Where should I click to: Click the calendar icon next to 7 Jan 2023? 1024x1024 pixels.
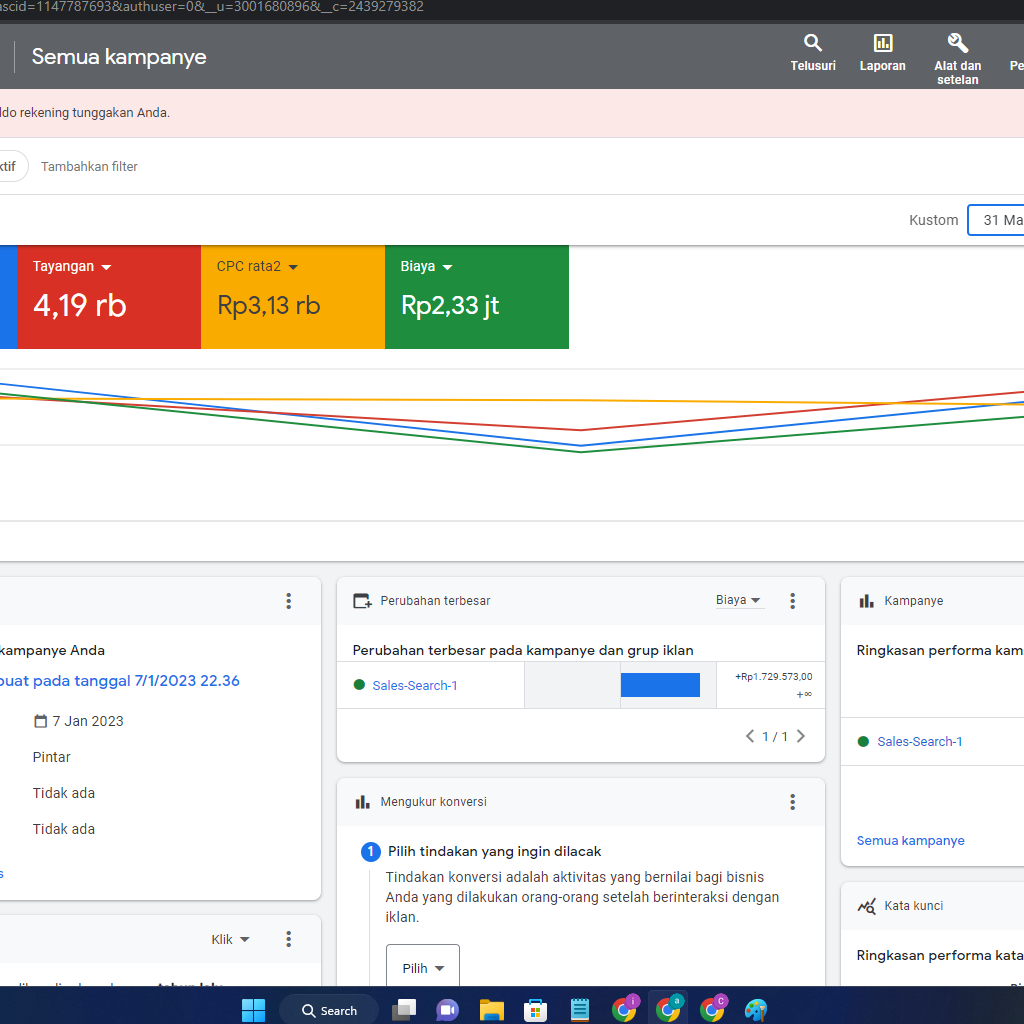[x=39, y=721]
